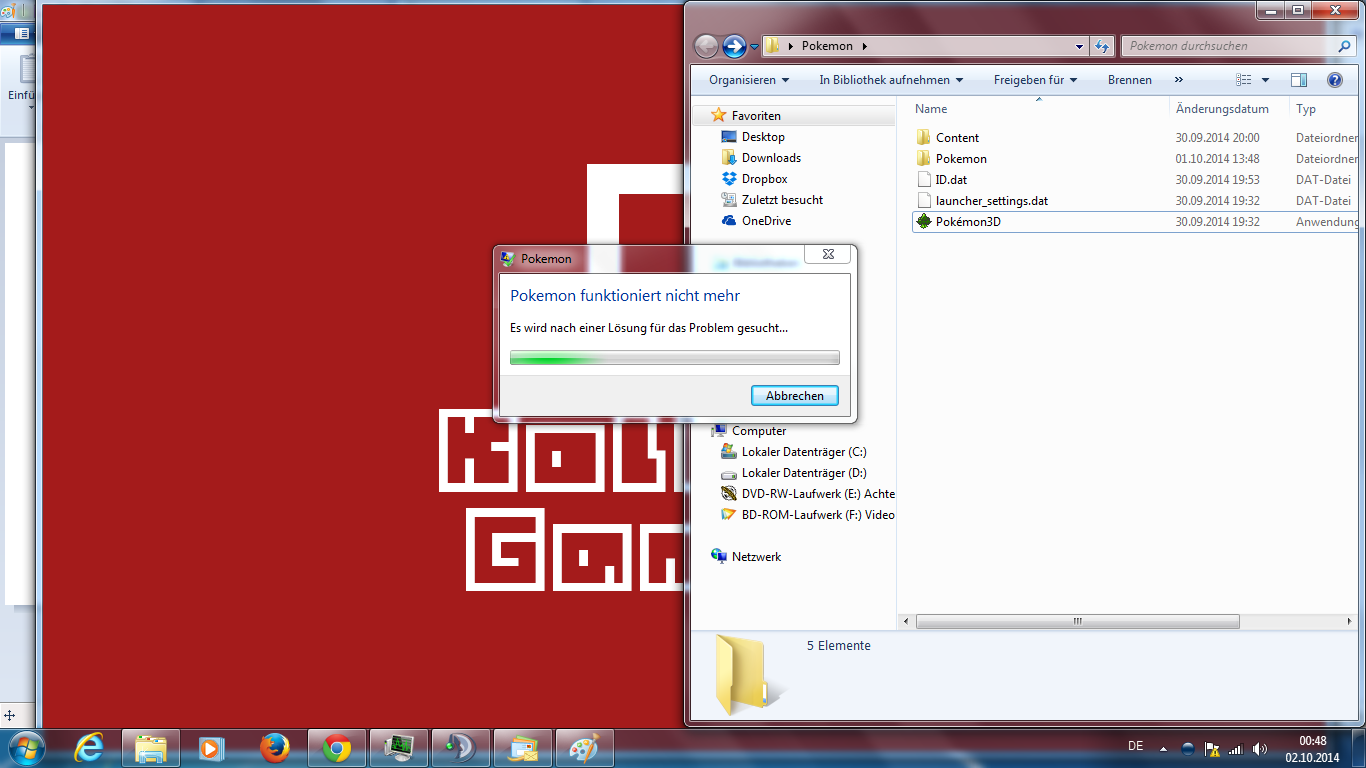Click the Pokemon durchsuchen search field
The width and height of the screenshot is (1366, 768).
[x=1230, y=46]
